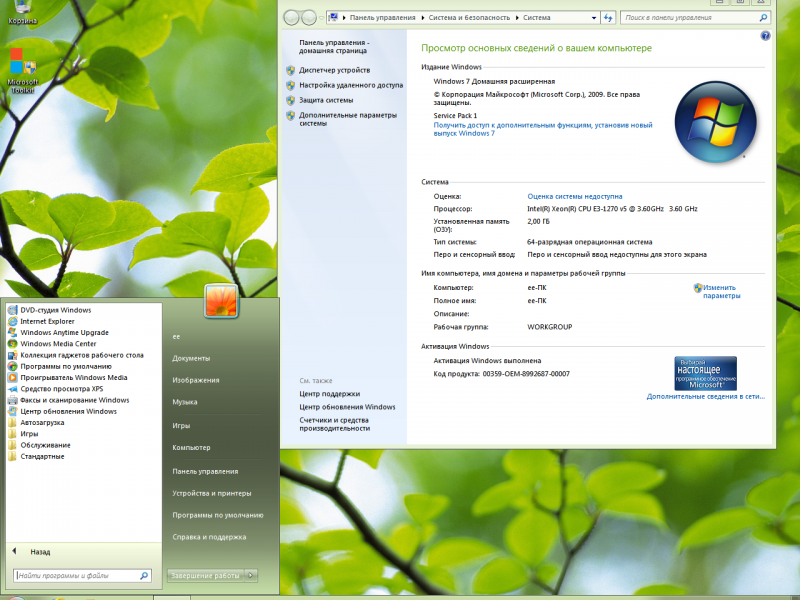Go back using the Control Panel back arrow
Image resolution: width=800 pixels, height=600 pixels.
pos(291,18)
